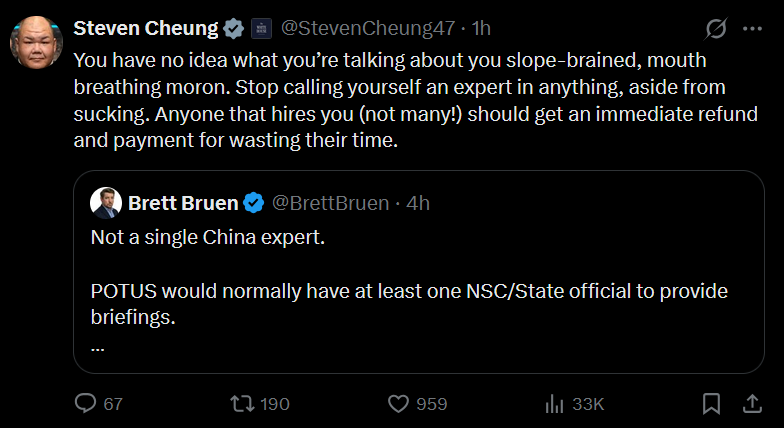Open the 1h timestamp link
The height and width of the screenshot is (428, 784).
coord(481,28)
